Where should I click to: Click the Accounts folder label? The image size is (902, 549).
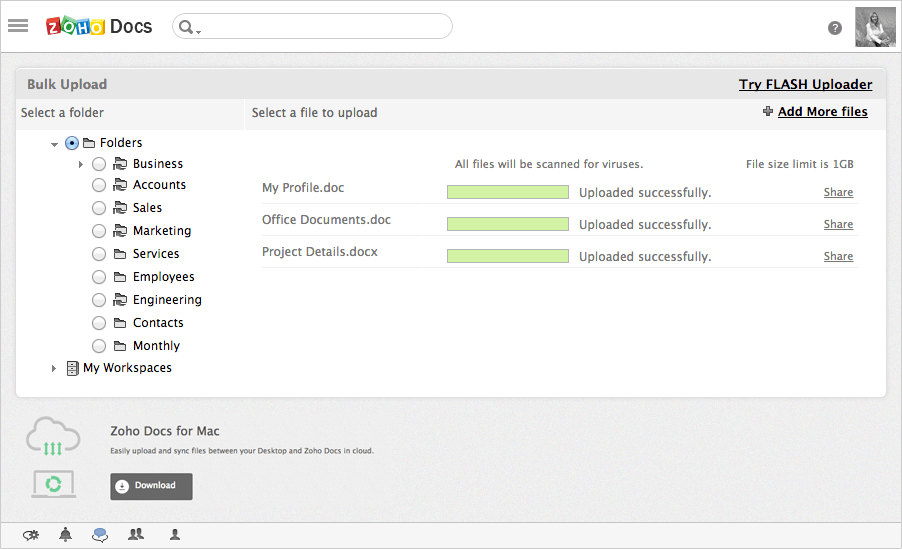pos(159,185)
